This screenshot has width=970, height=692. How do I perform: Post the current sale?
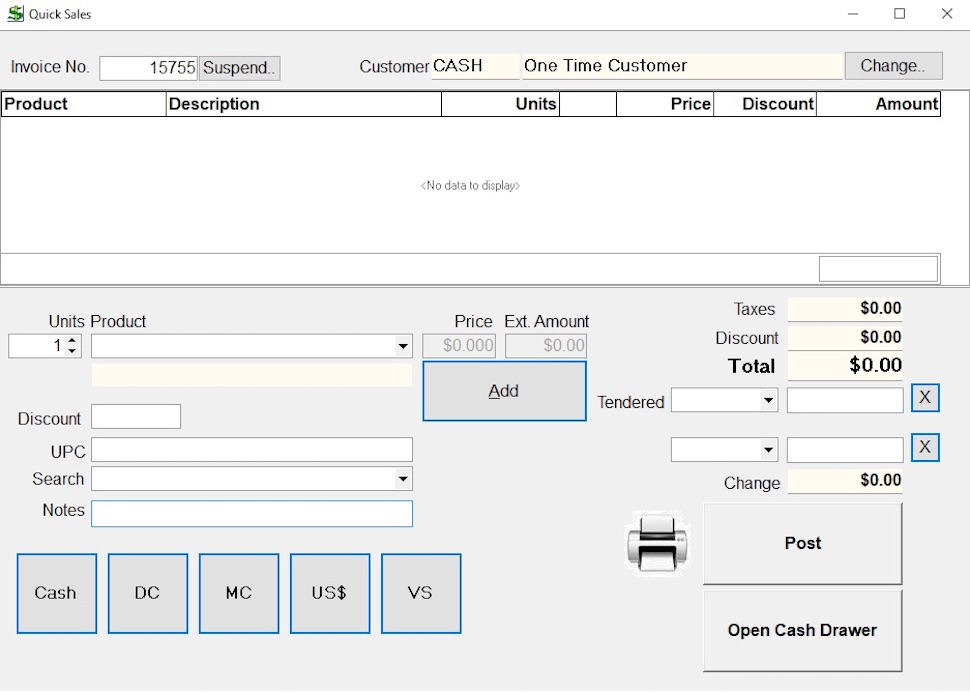tap(802, 543)
